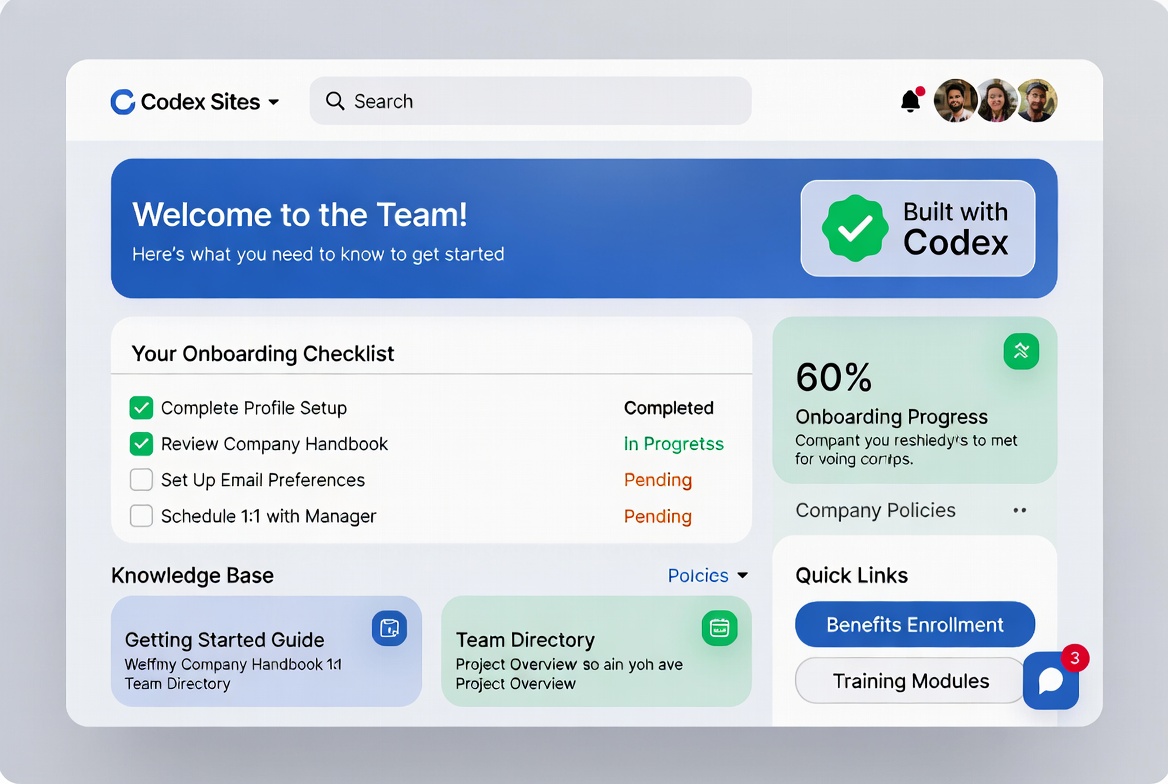Viewport: 1168px width, 784px height.
Task: Open the chat bubble widget
Action: click(x=1050, y=680)
